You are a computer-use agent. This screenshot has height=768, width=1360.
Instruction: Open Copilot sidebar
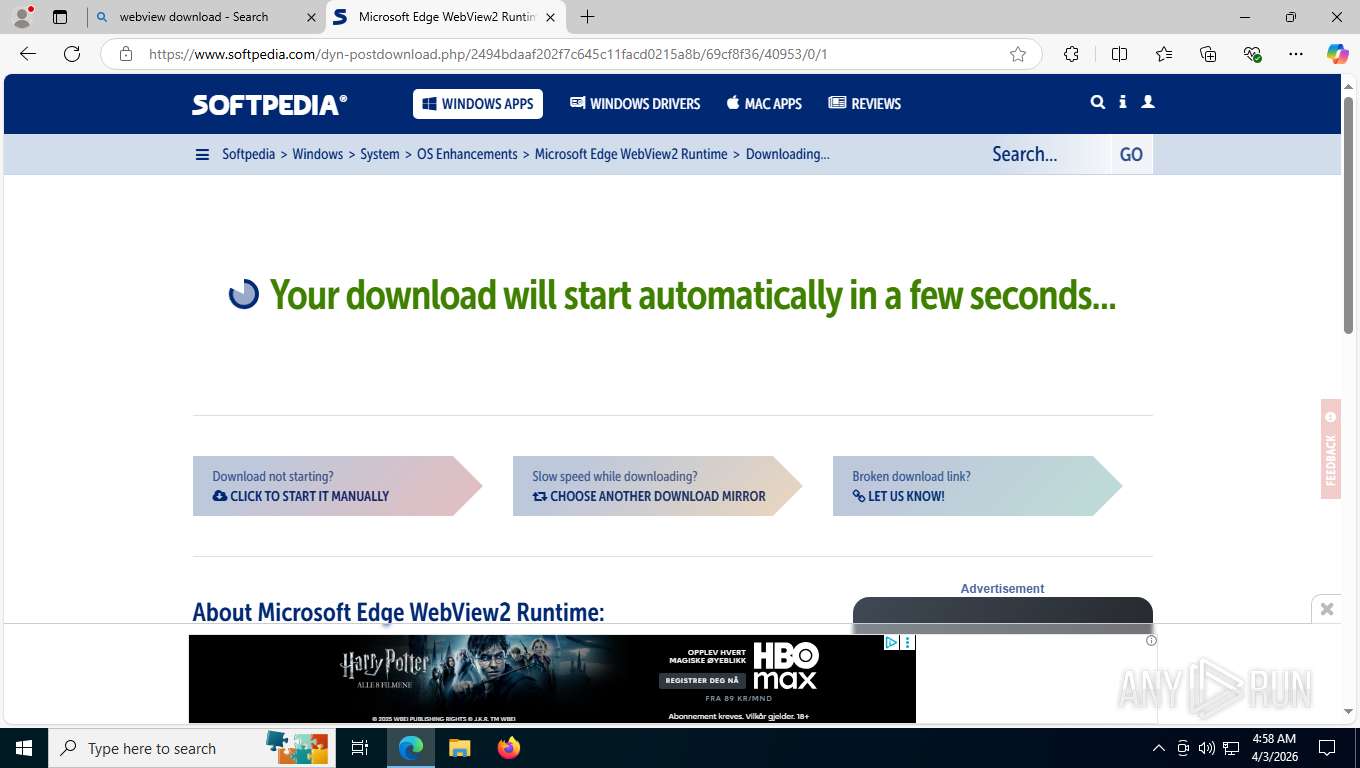pyautogui.click(x=1338, y=54)
